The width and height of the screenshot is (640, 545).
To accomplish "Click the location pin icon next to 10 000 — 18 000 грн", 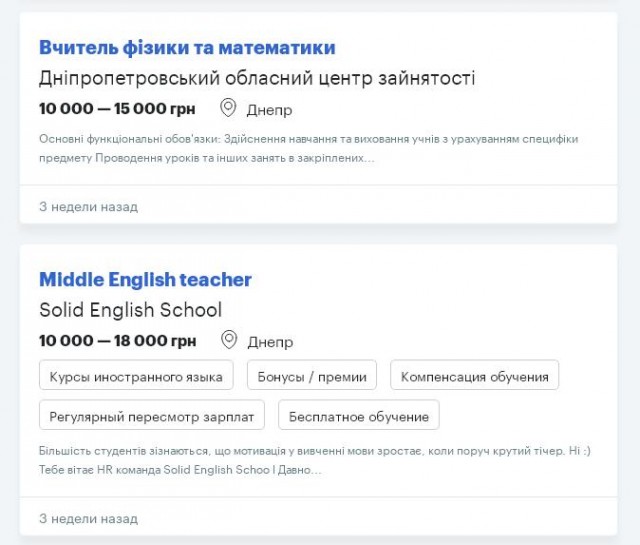I will (x=229, y=340).
